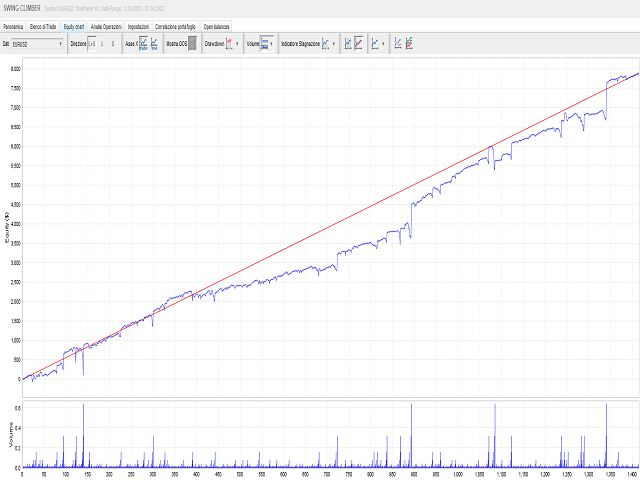Image resolution: width=640 pixels, height=480 pixels.
Task: Open the Correlazione portafoglio tab
Action: pyautogui.click(x=176, y=27)
